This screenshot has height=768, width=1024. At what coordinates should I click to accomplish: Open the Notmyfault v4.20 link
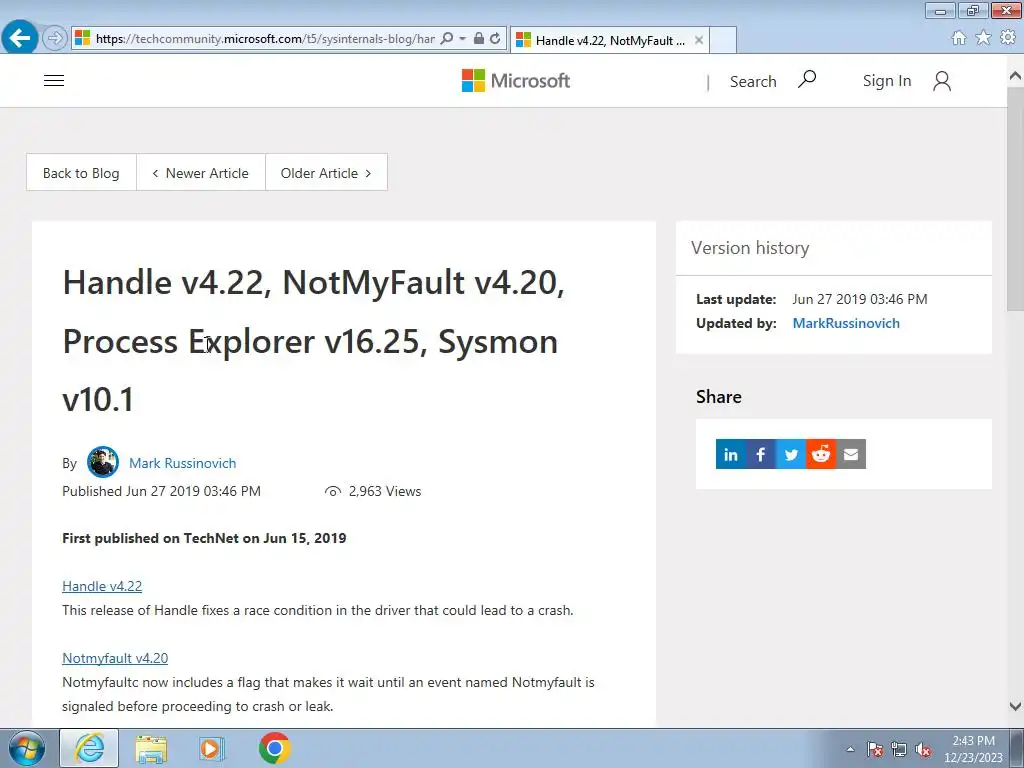[x=115, y=658]
